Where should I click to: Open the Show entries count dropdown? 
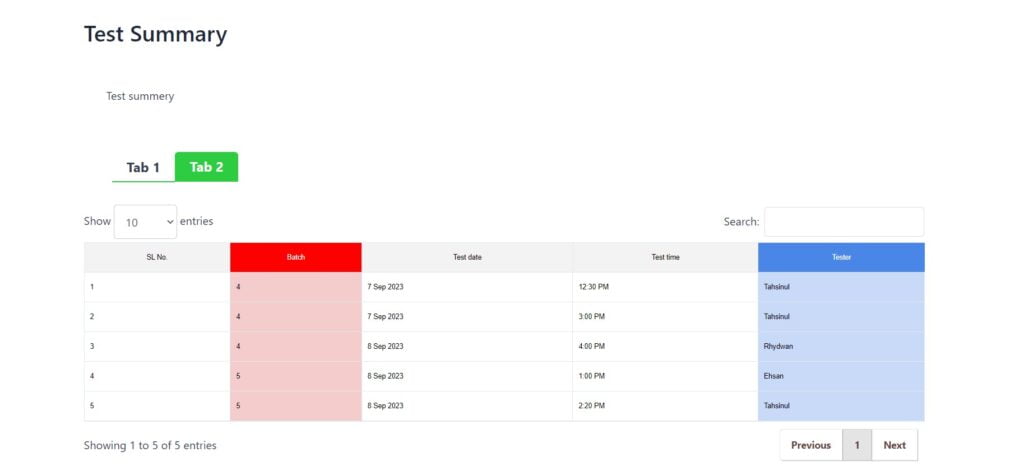145,221
